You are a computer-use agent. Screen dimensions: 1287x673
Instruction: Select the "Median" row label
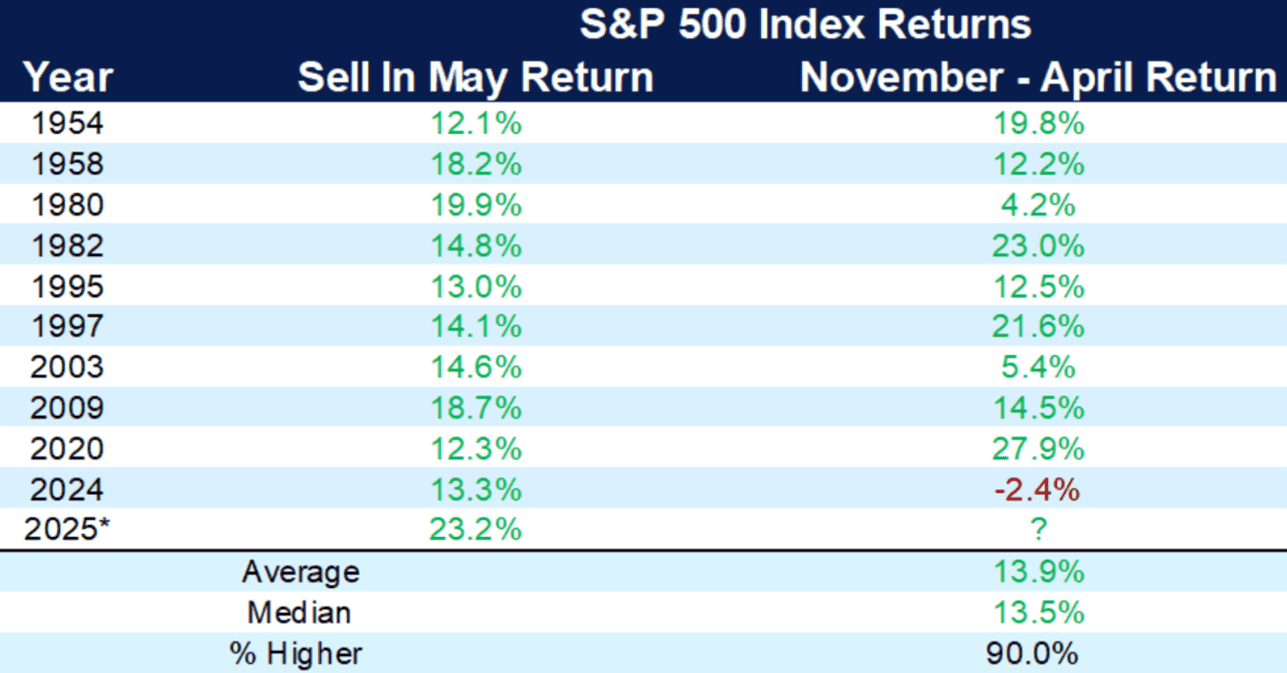pos(301,613)
